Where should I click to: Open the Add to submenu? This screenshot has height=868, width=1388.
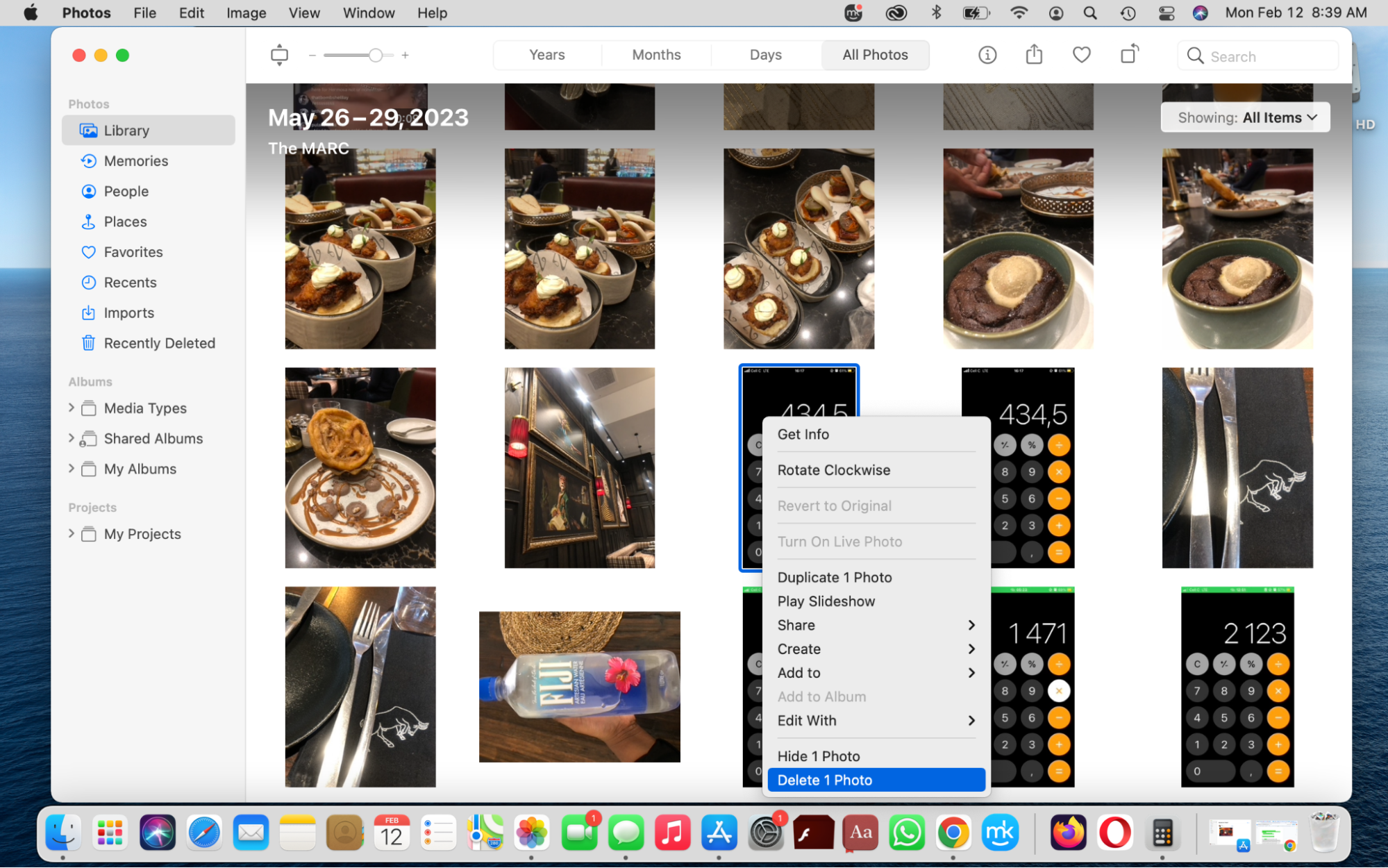pos(876,673)
